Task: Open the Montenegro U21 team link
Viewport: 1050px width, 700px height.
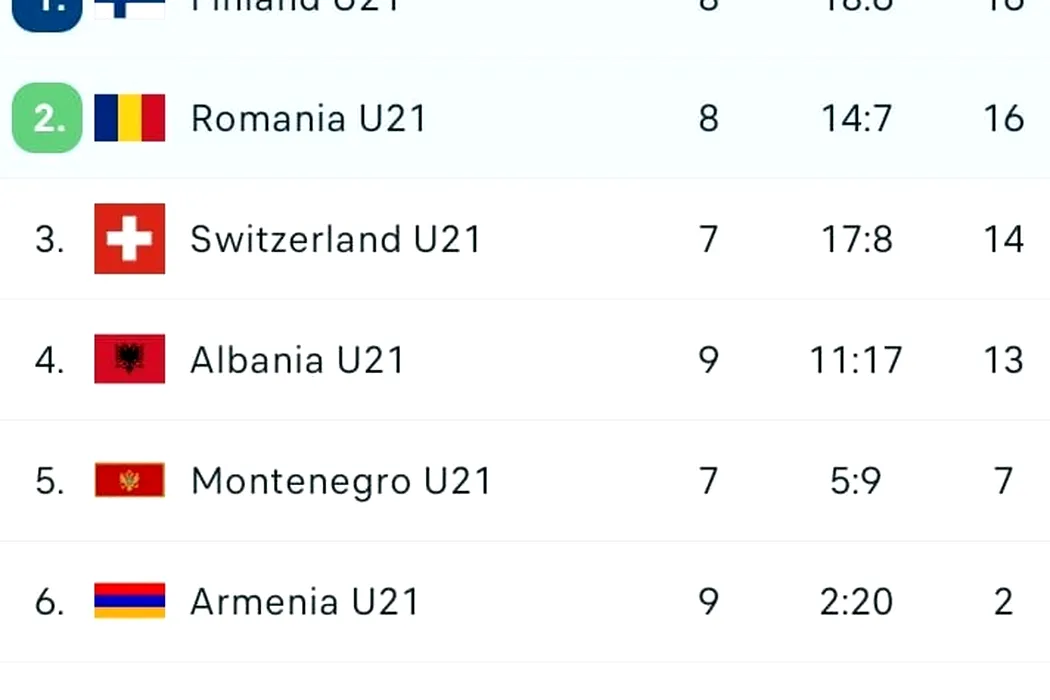Action: click(341, 482)
